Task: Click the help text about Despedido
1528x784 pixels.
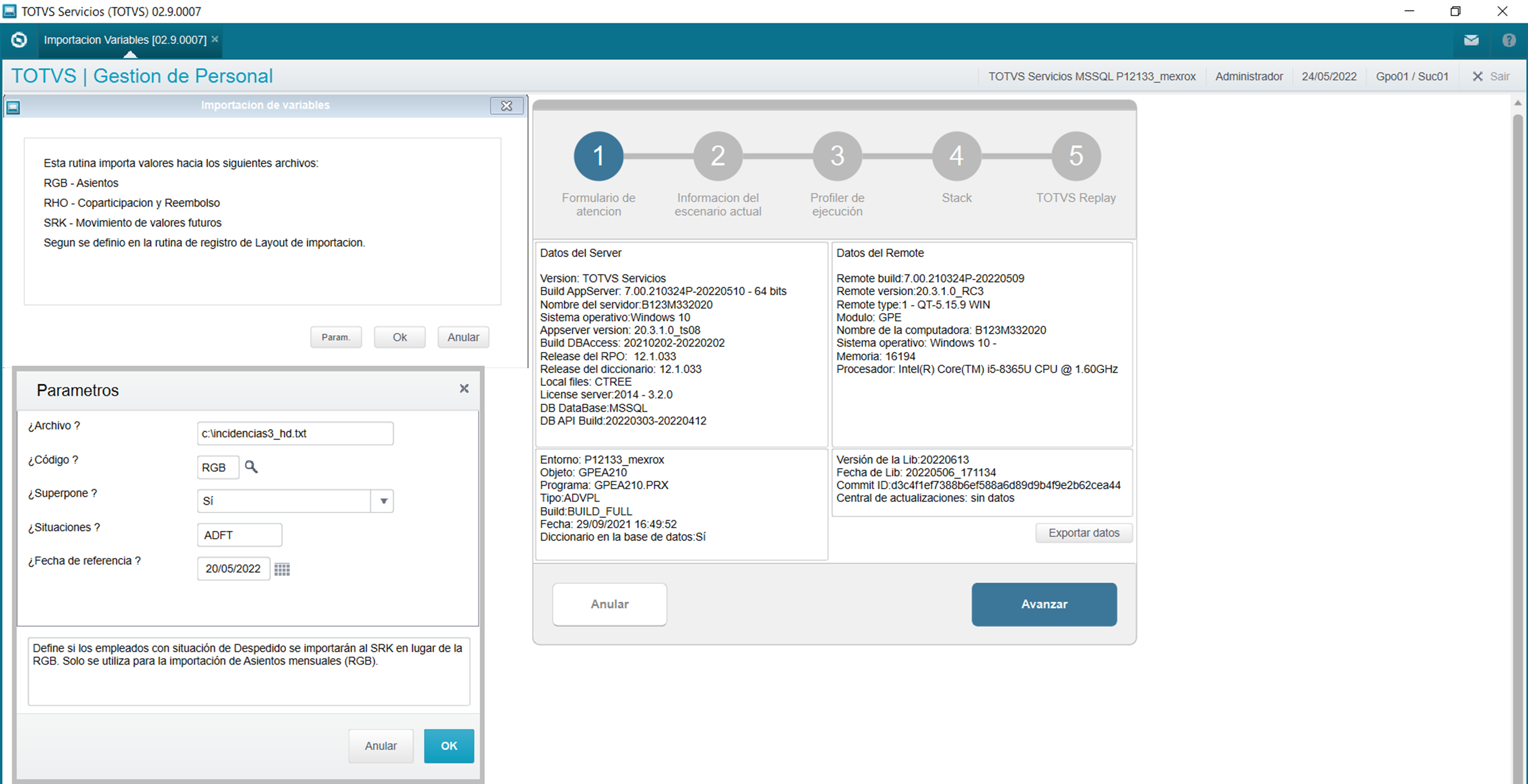Action: click(x=248, y=655)
